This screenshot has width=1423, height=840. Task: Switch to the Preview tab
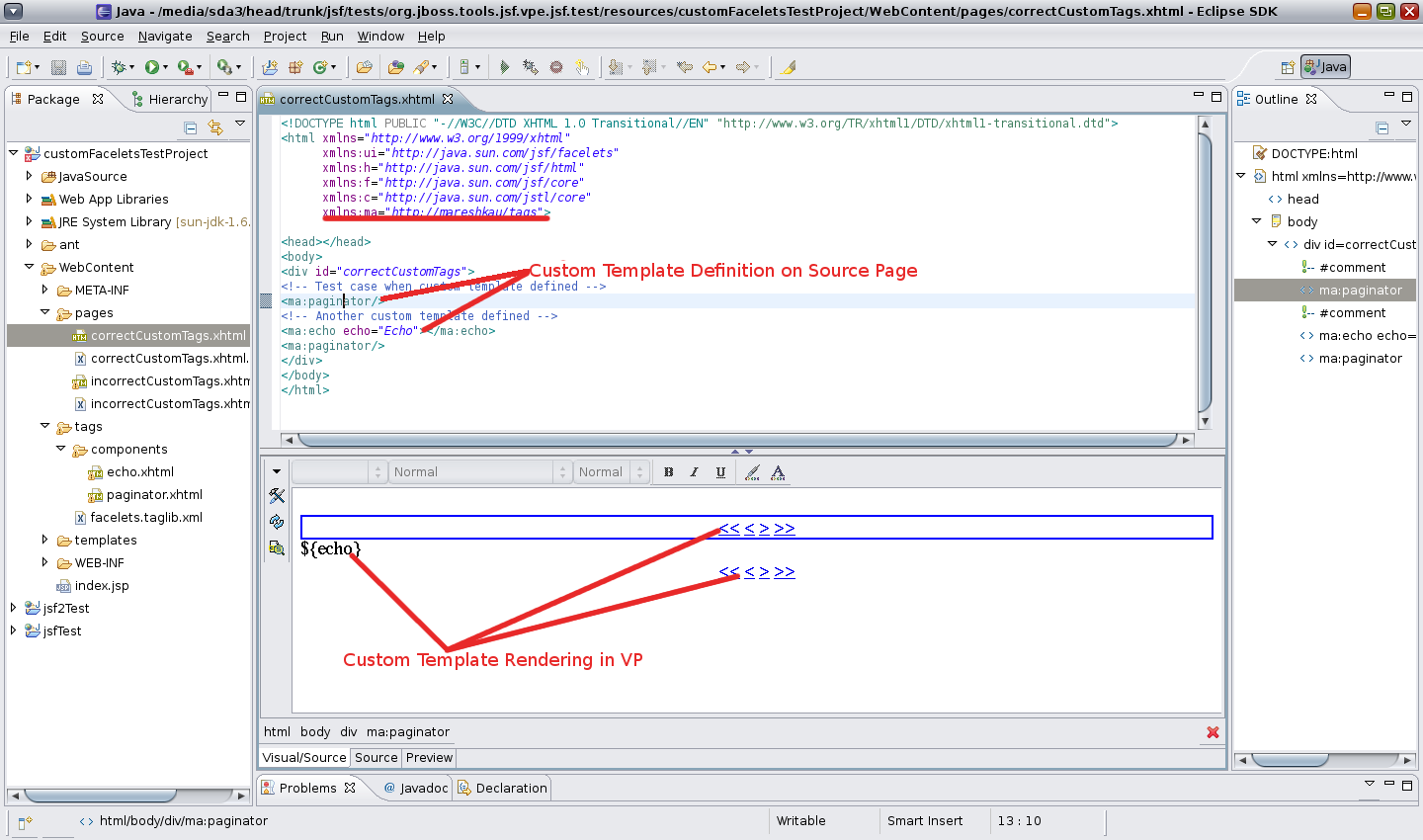[429, 757]
